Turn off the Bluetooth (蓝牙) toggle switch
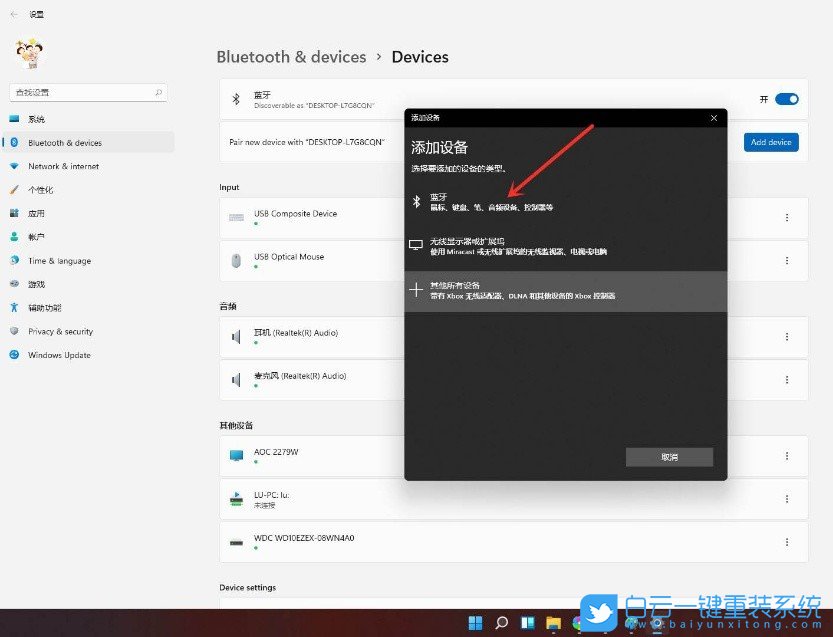The height and width of the screenshot is (637, 833). (786, 99)
